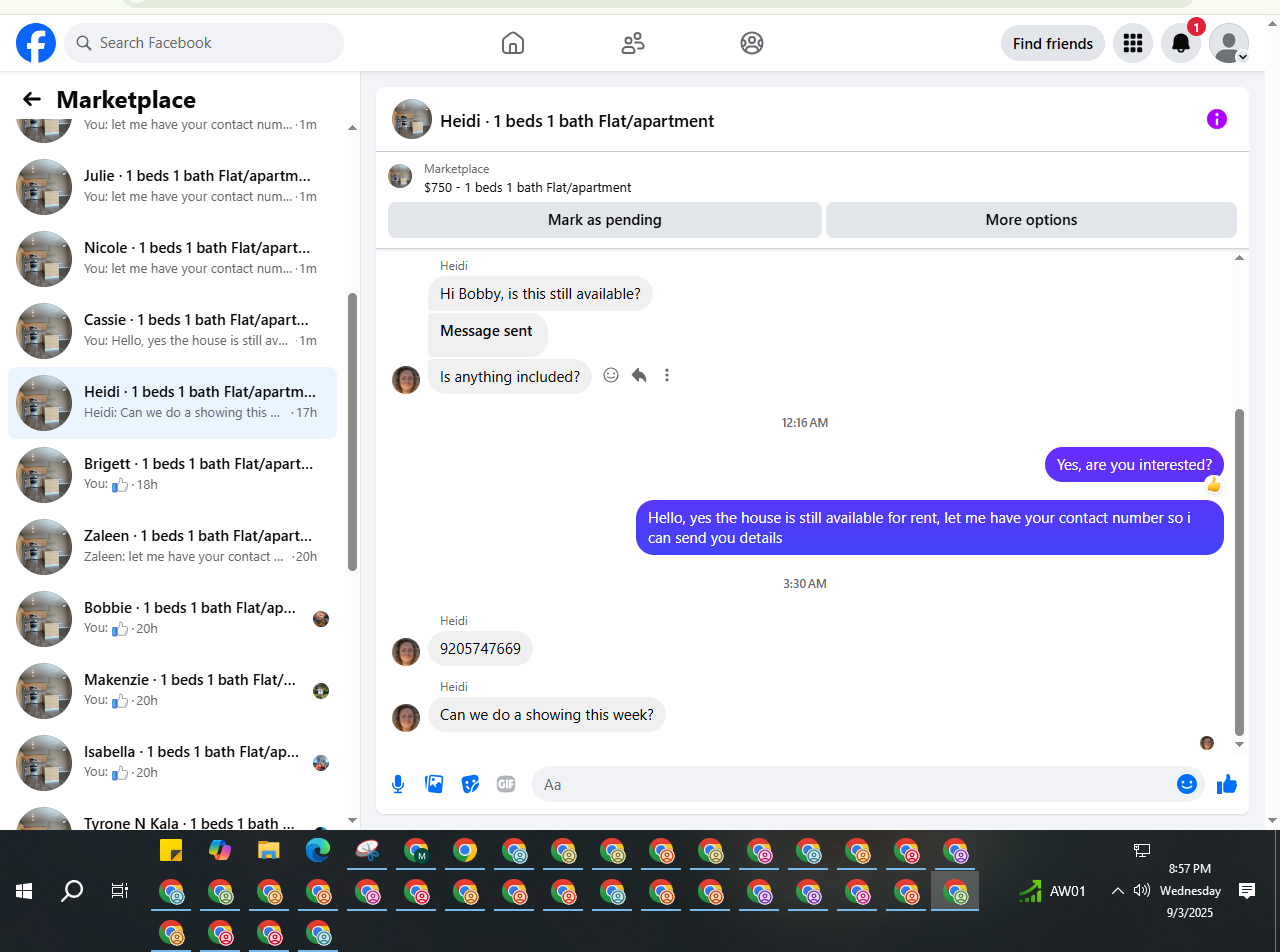1280x952 pixels.
Task: Send a thumbs-up like
Action: click(x=1227, y=784)
